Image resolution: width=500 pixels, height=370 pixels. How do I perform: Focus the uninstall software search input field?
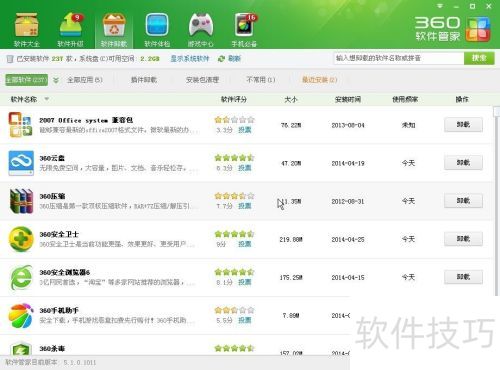tap(399, 58)
